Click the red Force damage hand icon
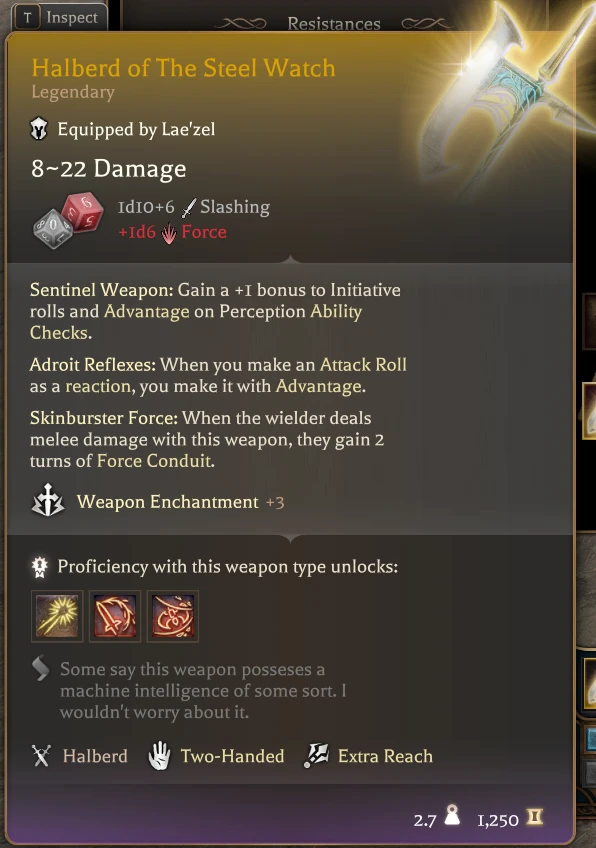 (x=169, y=233)
